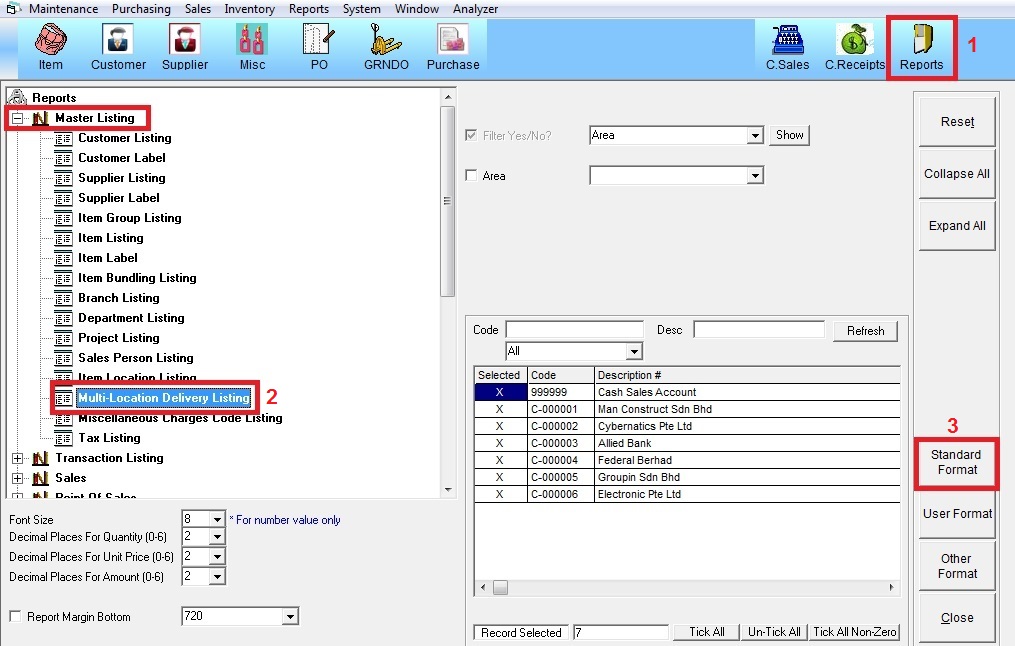
Task: Click the Standard Format button
Action: [x=956, y=462]
